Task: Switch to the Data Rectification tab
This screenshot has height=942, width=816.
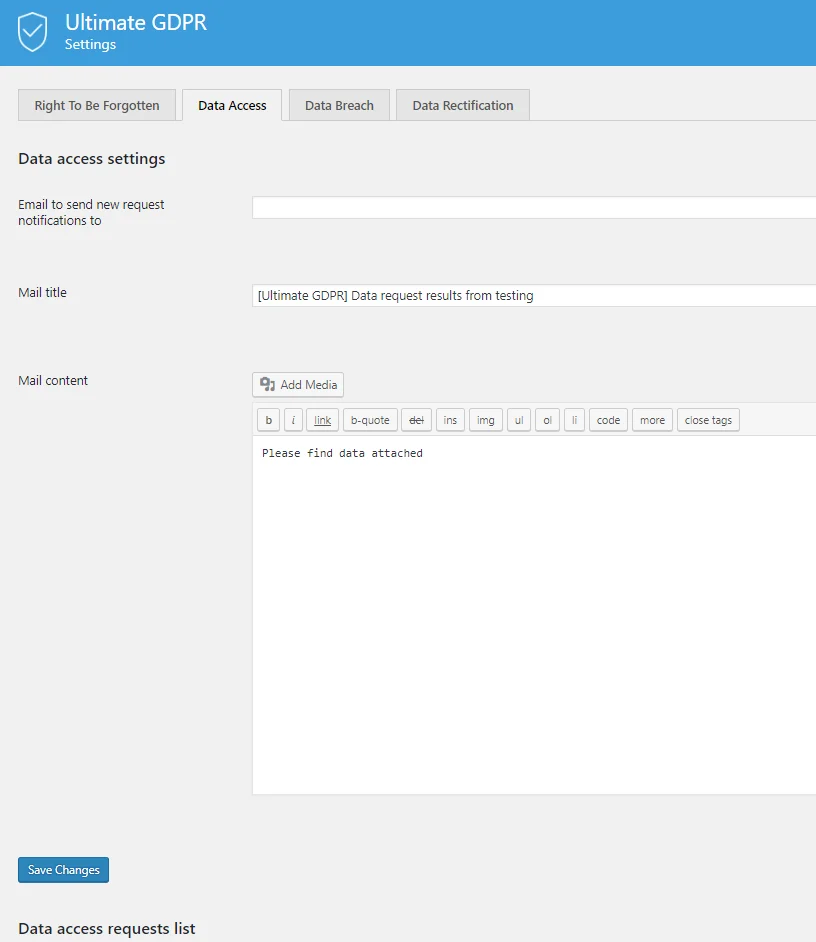Action: 462,104
